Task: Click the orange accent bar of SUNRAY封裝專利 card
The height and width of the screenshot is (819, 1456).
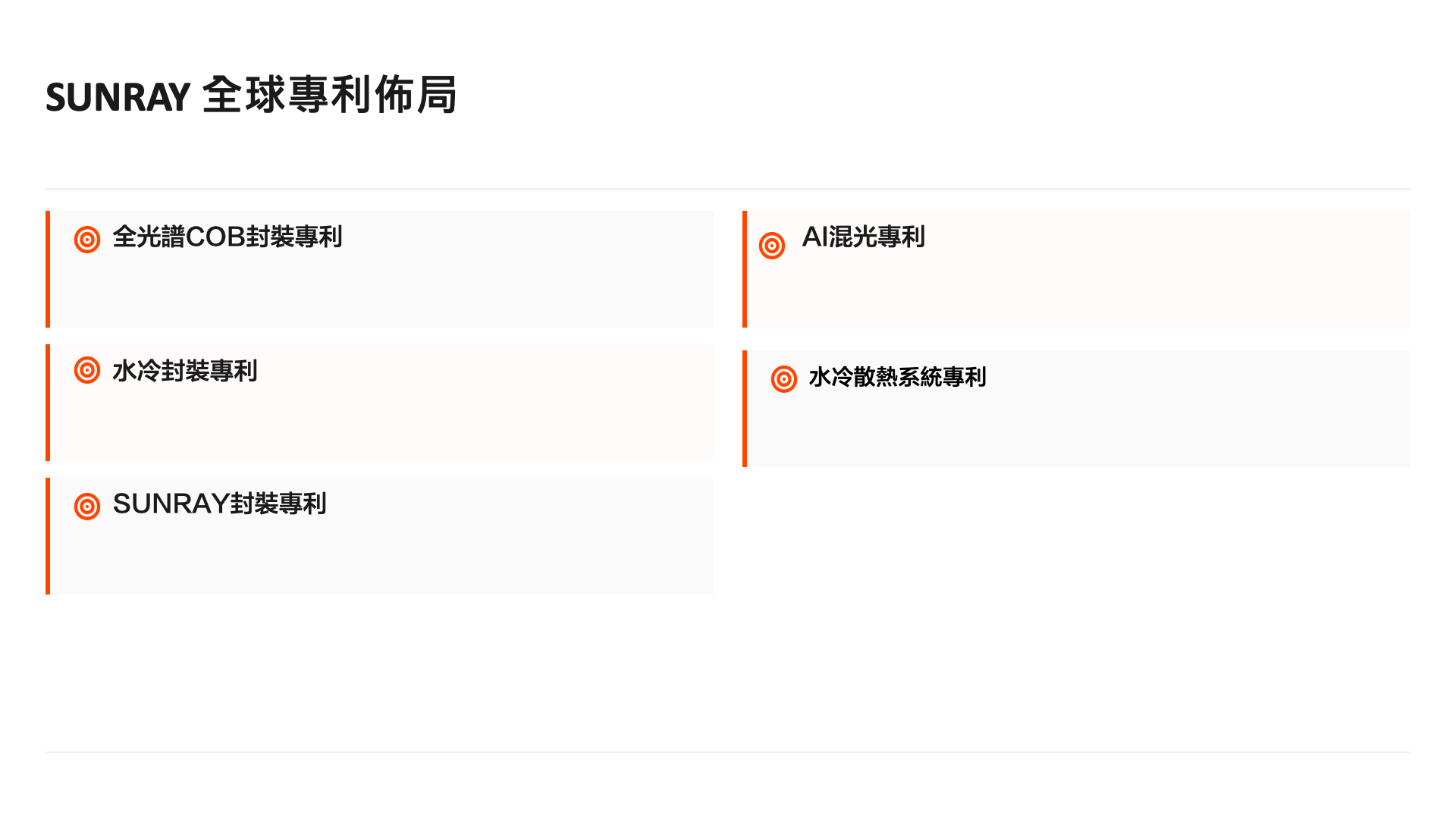Action: click(48, 536)
